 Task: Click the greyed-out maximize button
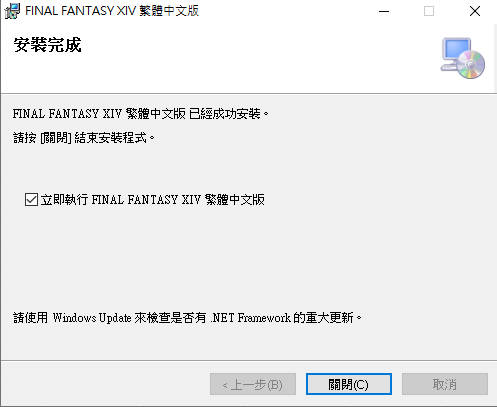click(x=429, y=11)
